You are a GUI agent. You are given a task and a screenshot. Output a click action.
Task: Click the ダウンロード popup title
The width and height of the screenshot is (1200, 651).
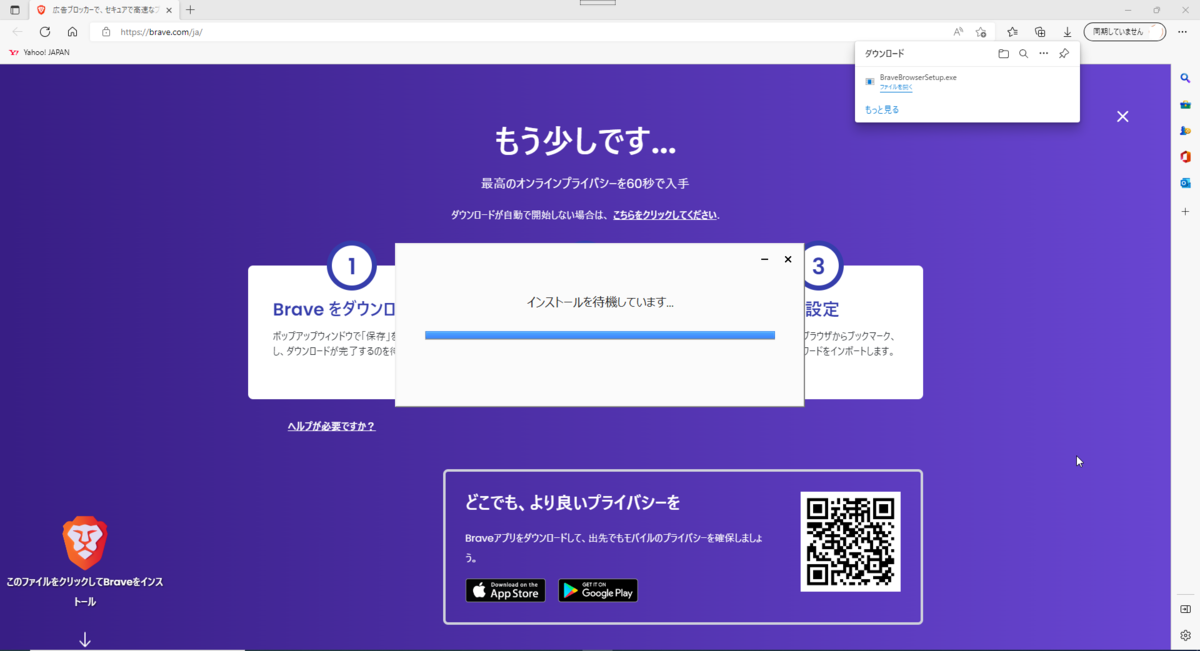[x=885, y=54]
